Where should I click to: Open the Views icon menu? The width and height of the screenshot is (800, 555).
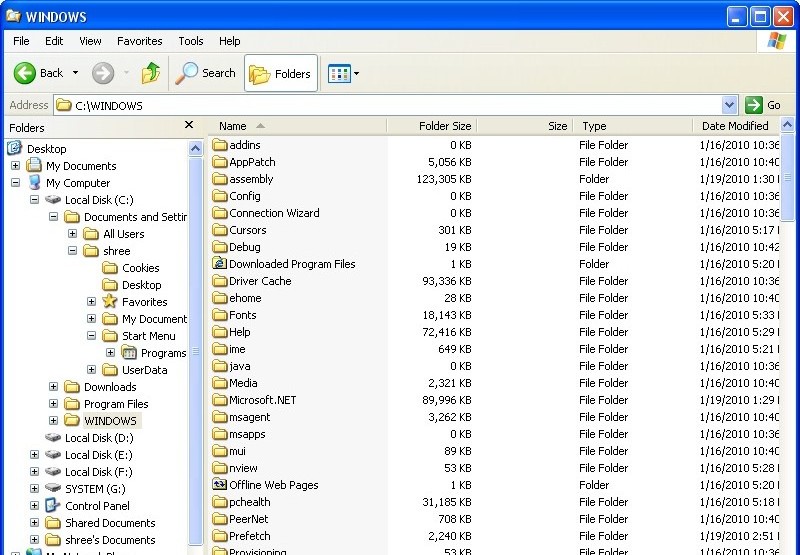click(x=339, y=73)
